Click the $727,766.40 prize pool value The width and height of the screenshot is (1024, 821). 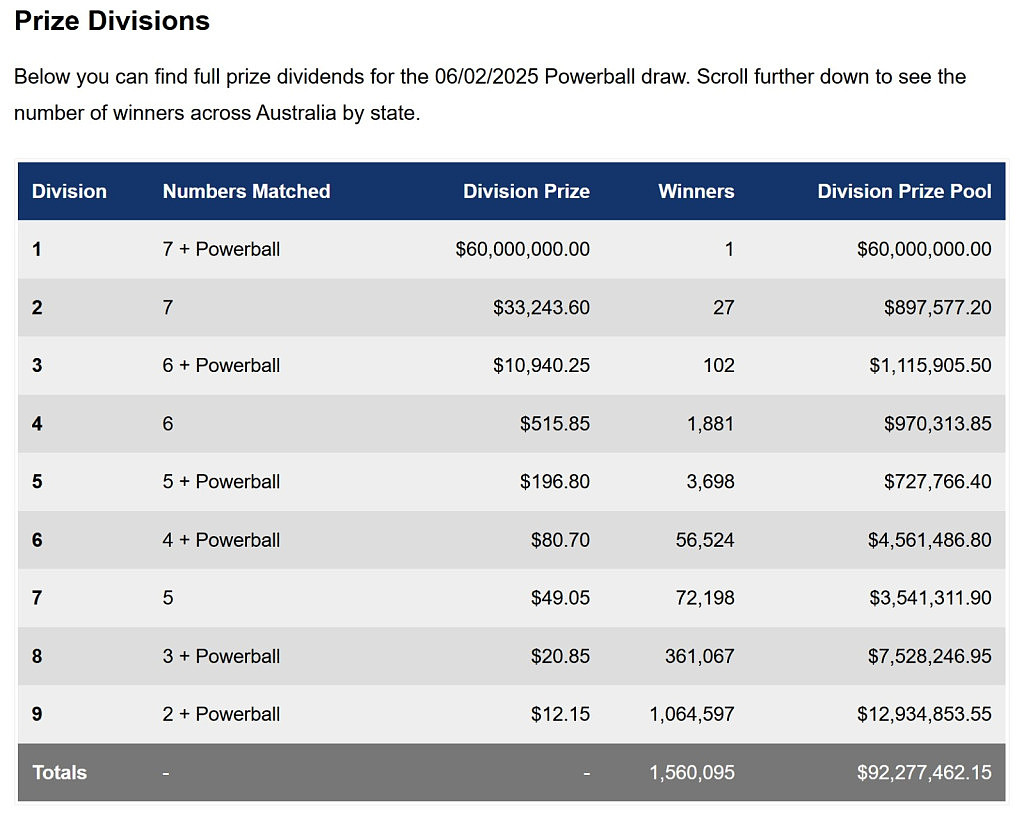[937, 481]
